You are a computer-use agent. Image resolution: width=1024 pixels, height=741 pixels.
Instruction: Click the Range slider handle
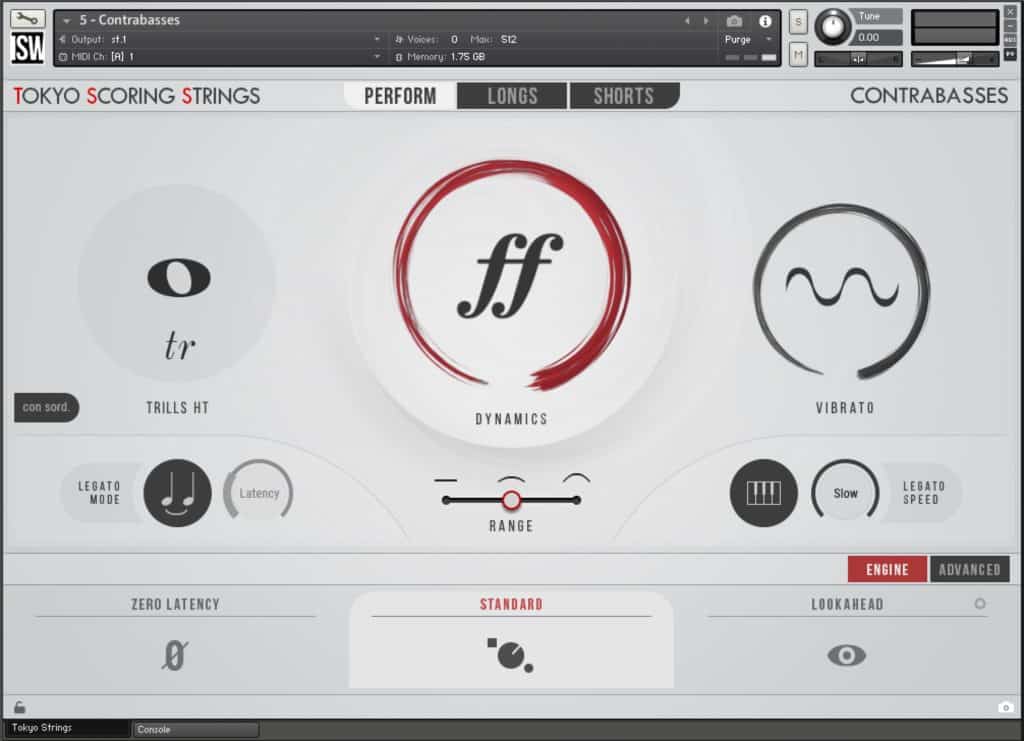[x=511, y=501]
